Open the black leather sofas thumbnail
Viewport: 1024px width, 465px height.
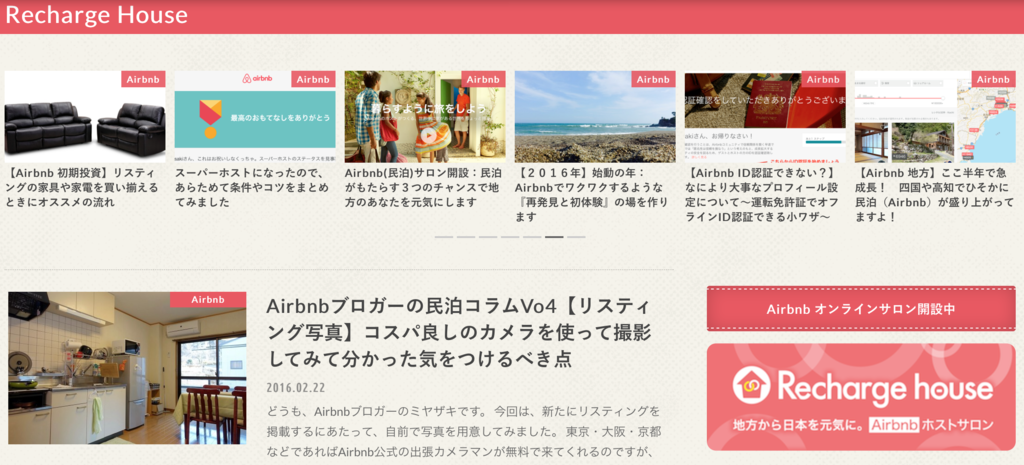coord(85,116)
